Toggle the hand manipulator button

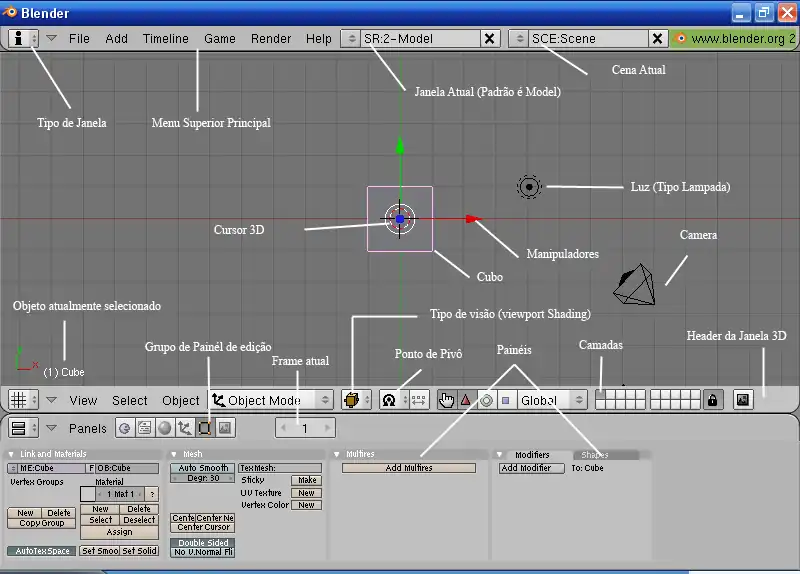pos(446,400)
